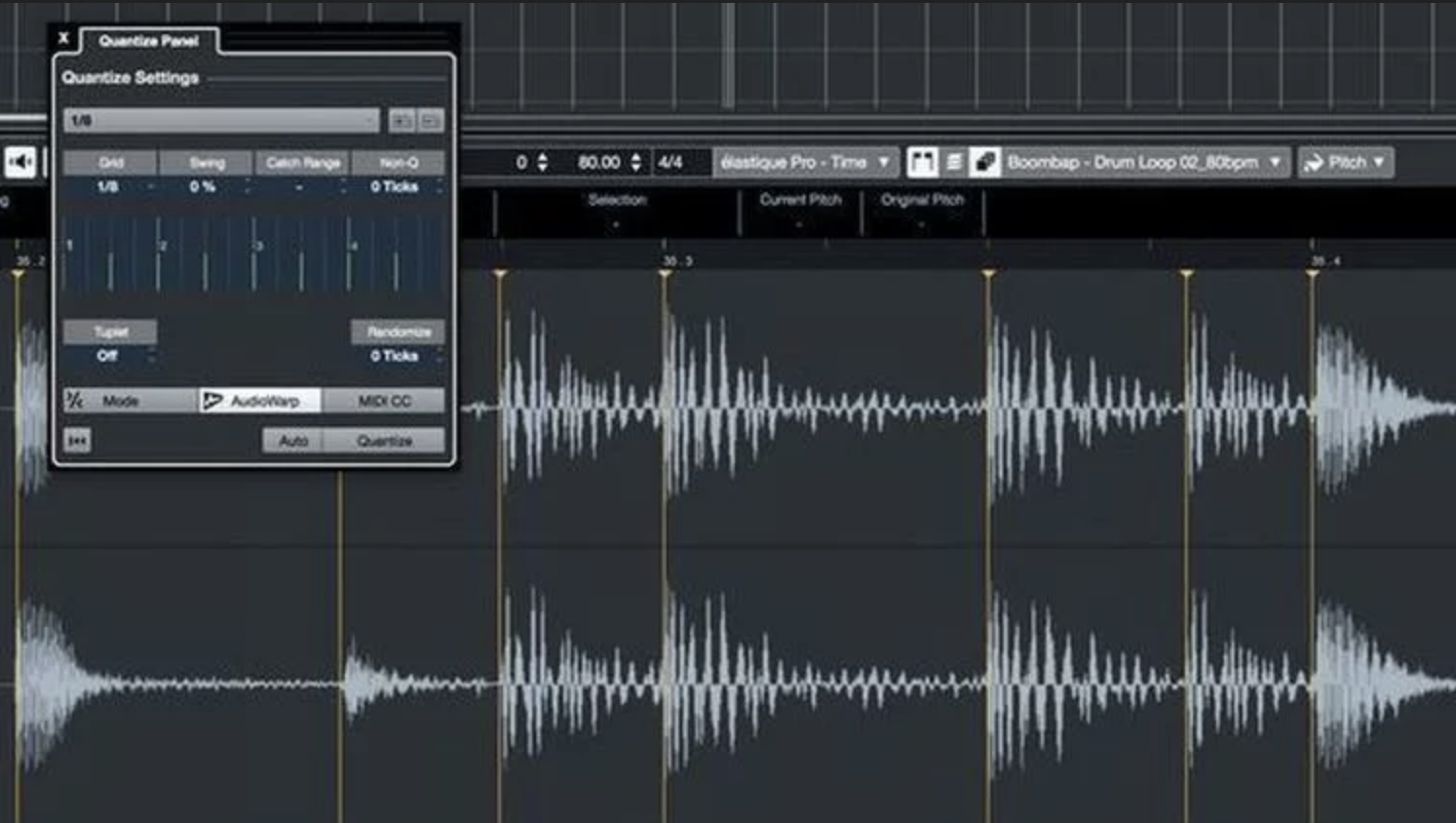This screenshot has height=823, width=1456.
Task: Open the Pitch dropdown
Action: coord(1346,162)
